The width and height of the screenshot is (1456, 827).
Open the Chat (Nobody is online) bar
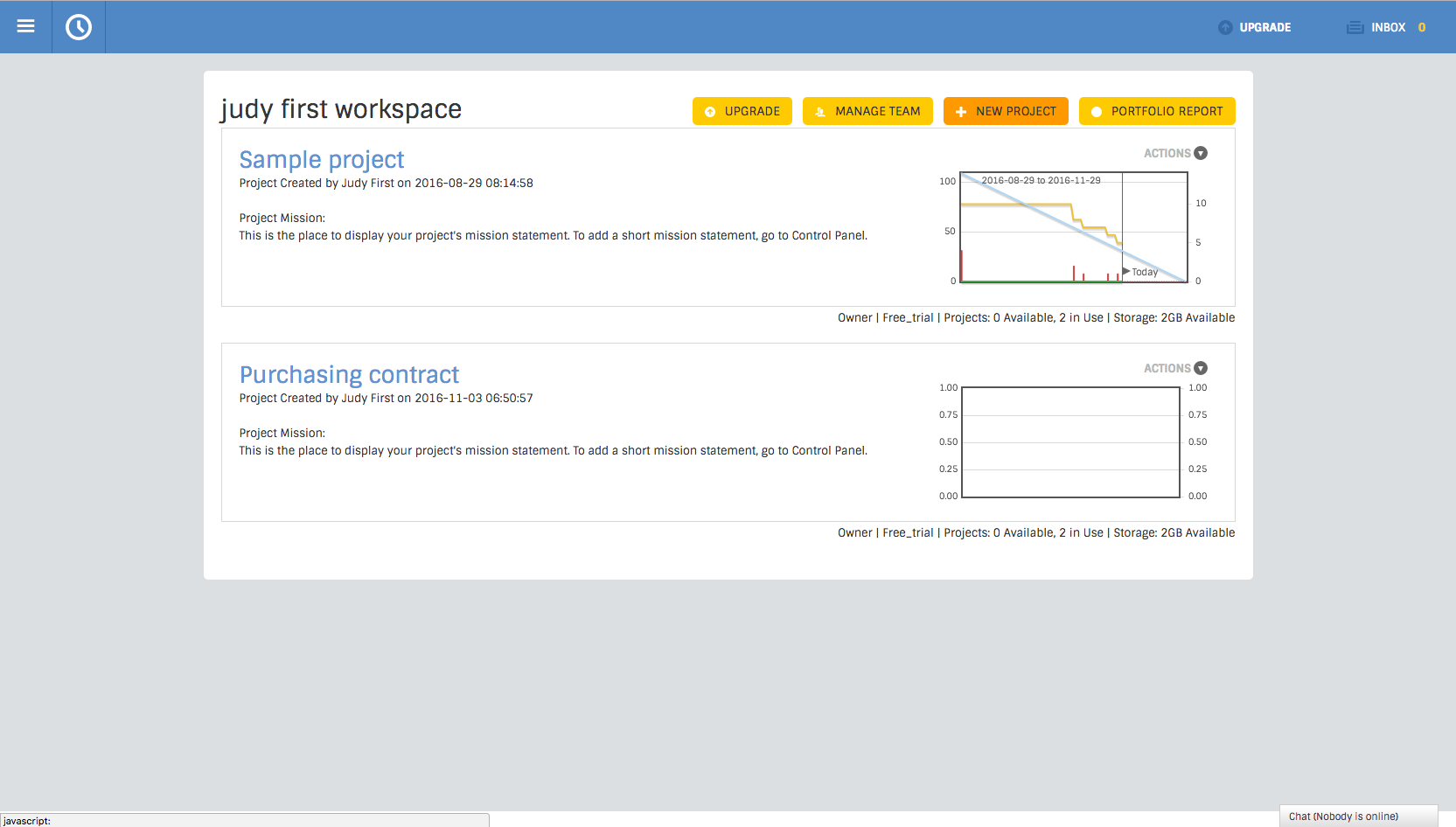[1358, 816]
